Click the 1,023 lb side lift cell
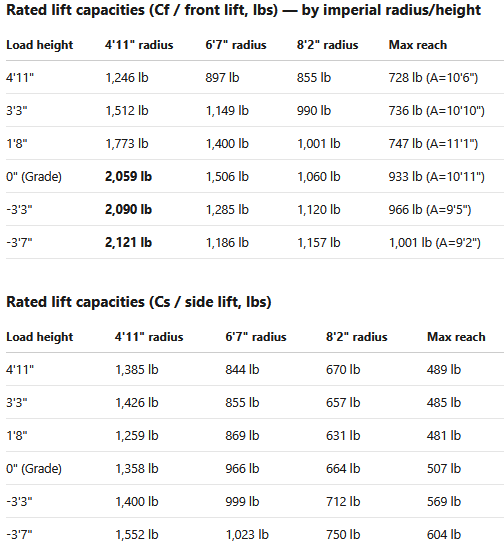This screenshot has height=548, width=504. coord(247,535)
